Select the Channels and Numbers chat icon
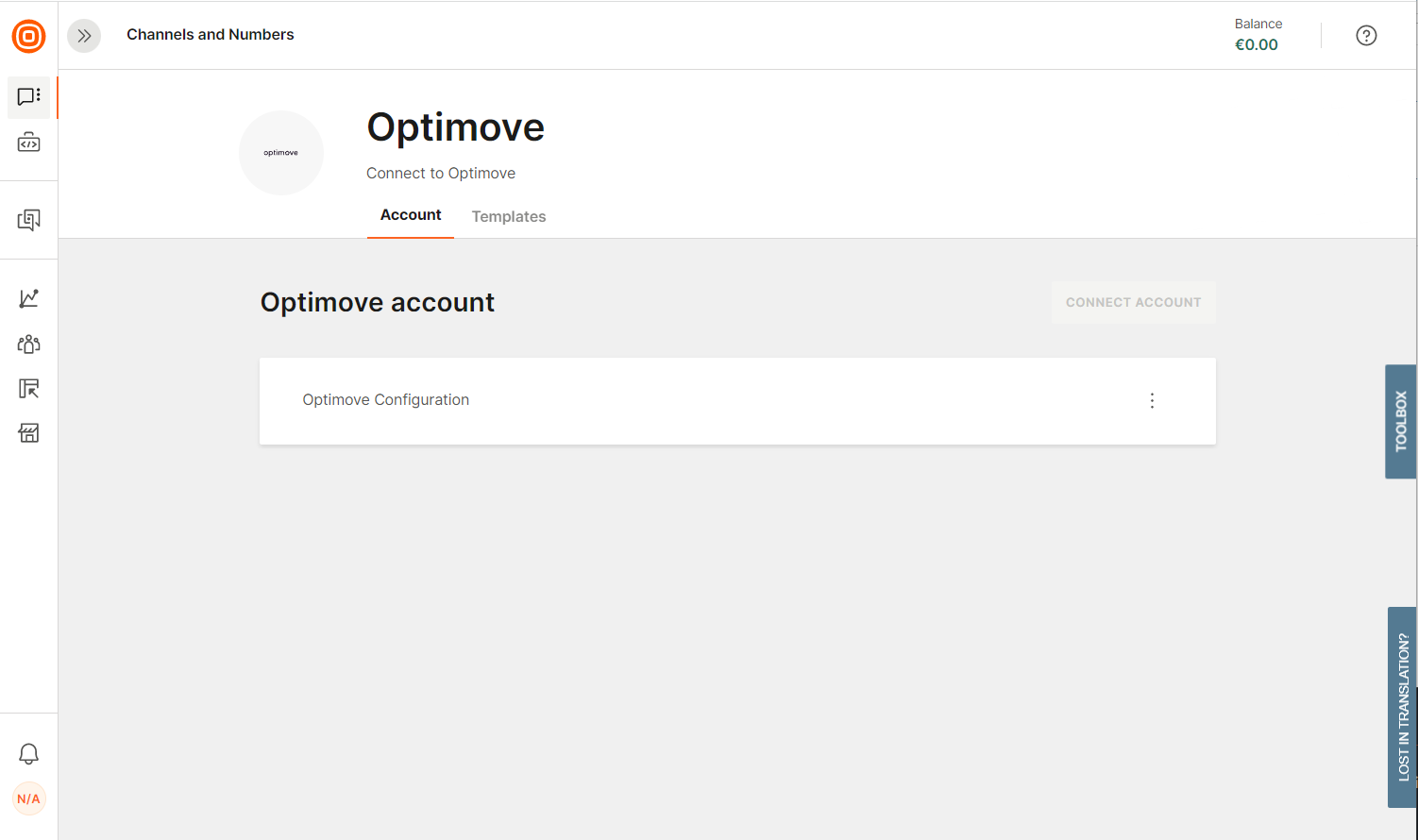The height and width of the screenshot is (840, 1418). (x=28, y=96)
